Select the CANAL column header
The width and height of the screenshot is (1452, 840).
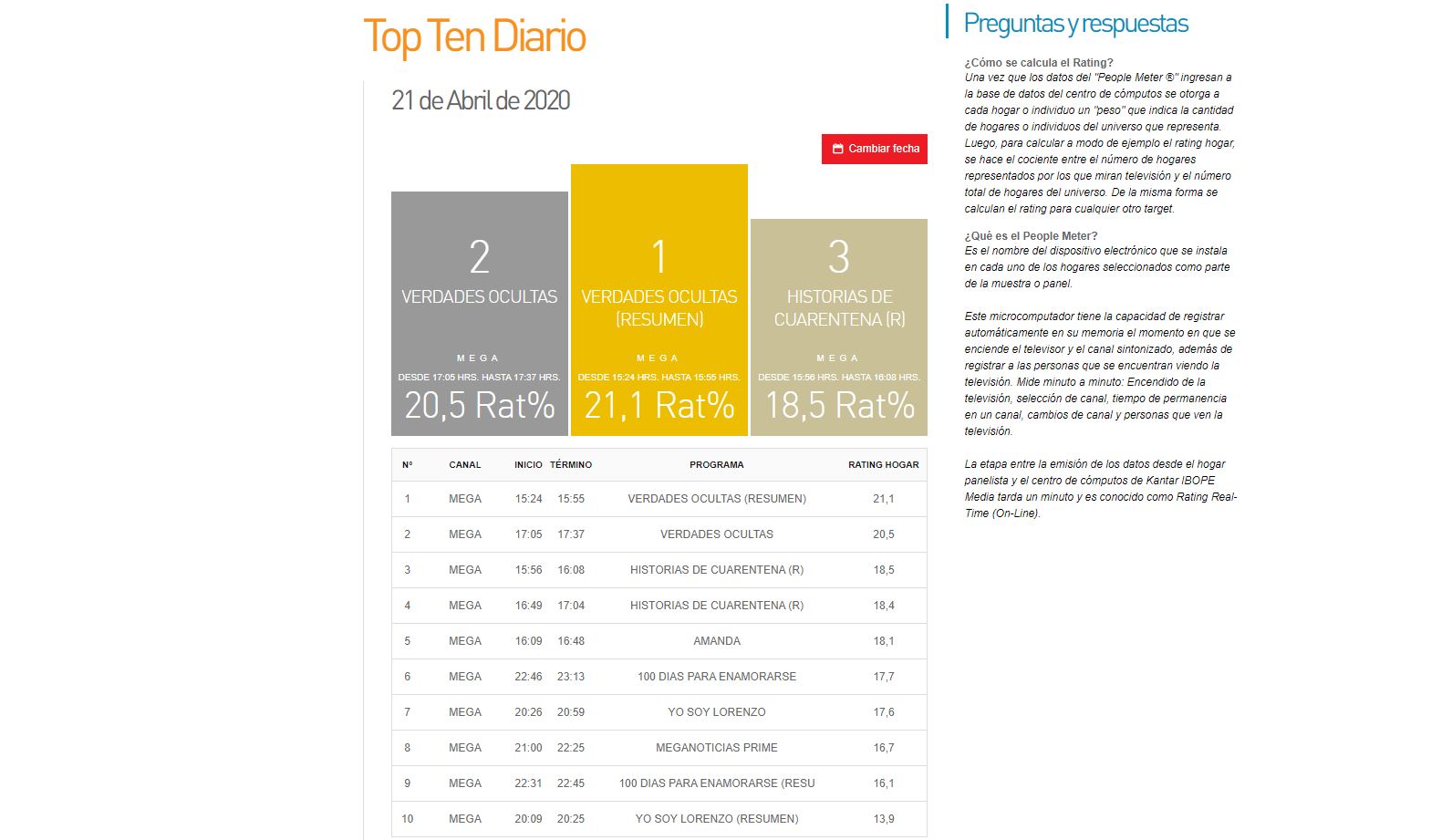(464, 465)
